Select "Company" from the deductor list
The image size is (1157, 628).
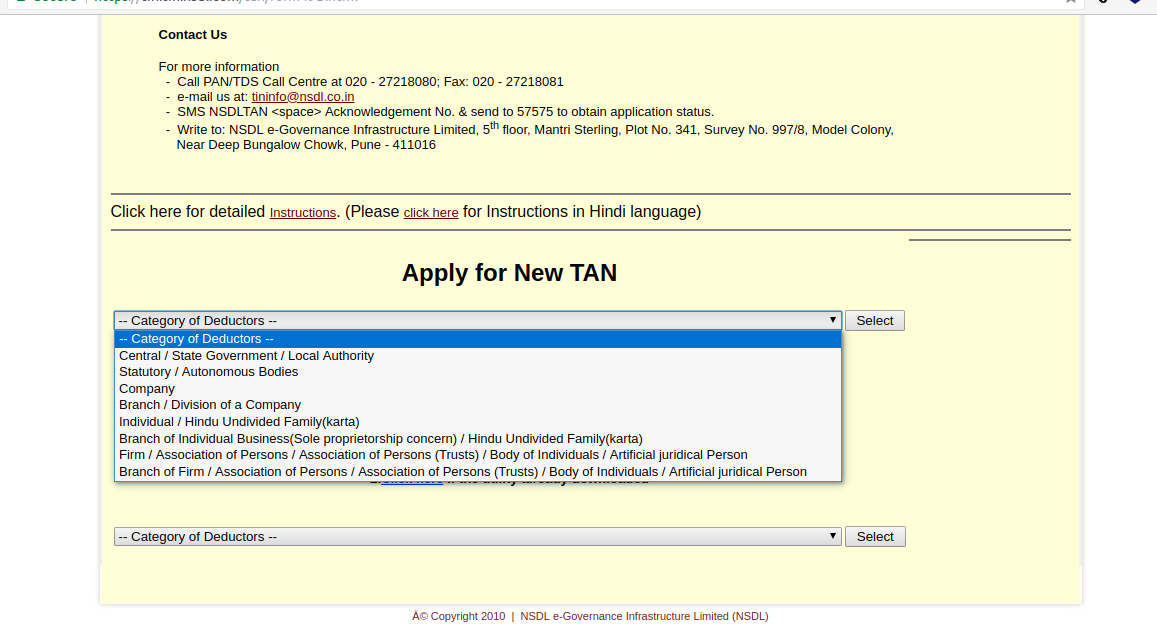pyautogui.click(x=146, y=388)
